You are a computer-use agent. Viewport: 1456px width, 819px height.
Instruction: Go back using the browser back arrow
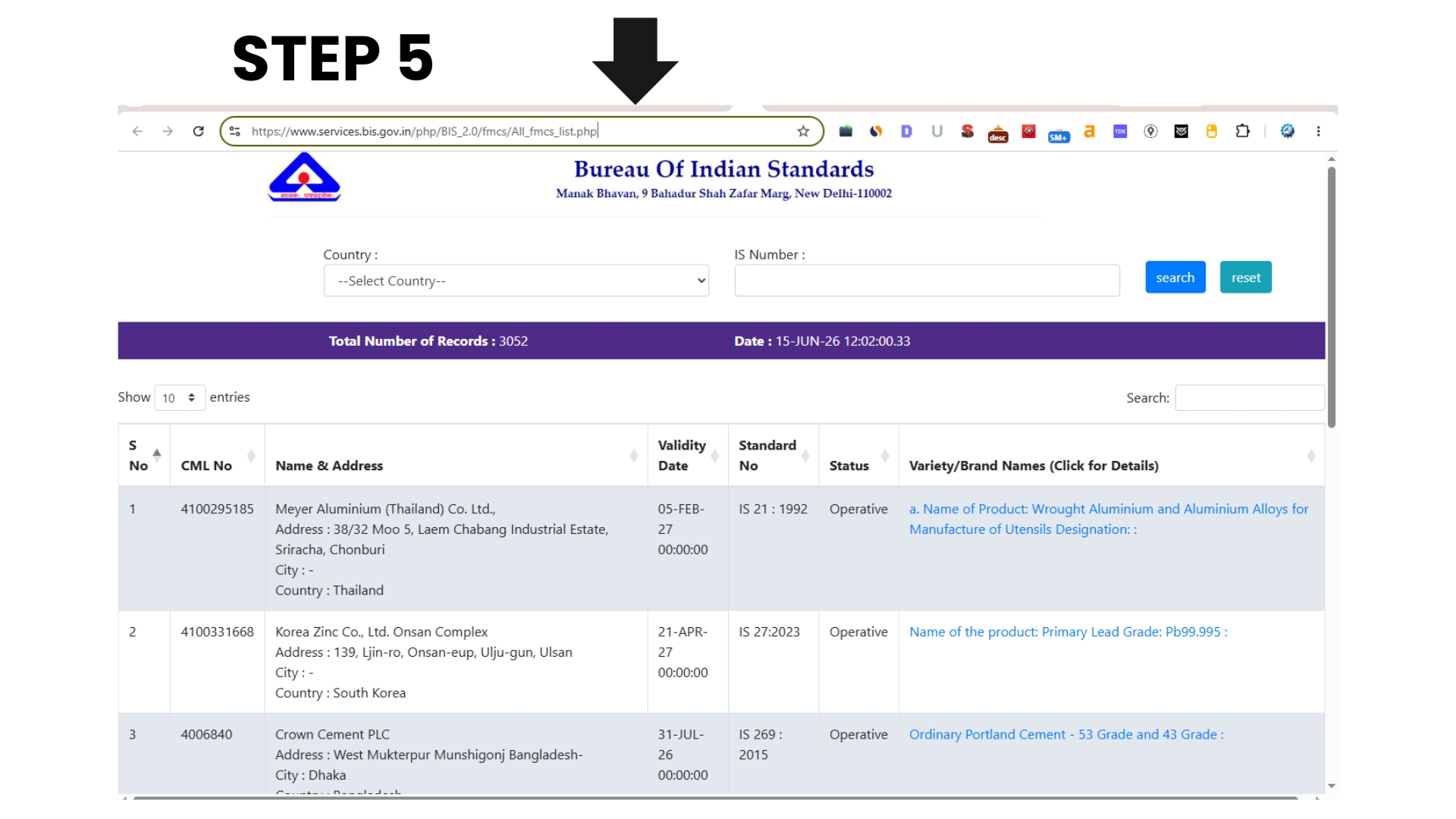click(137, 131)
